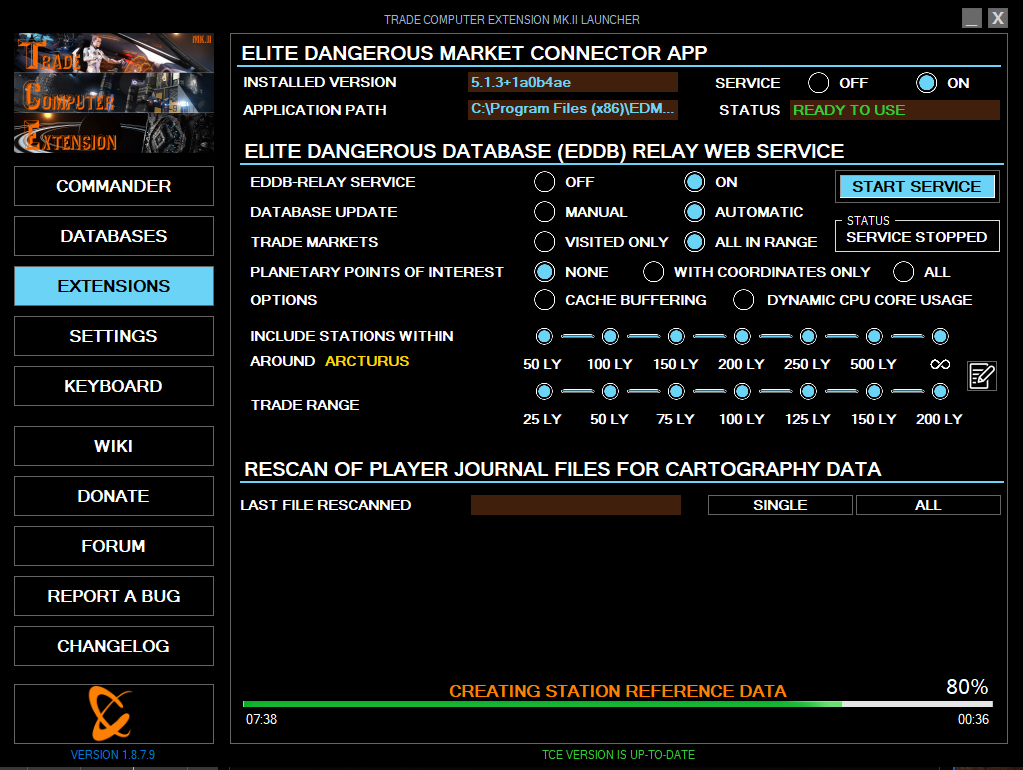Click the ARCTURUS system name

point(367,361)
